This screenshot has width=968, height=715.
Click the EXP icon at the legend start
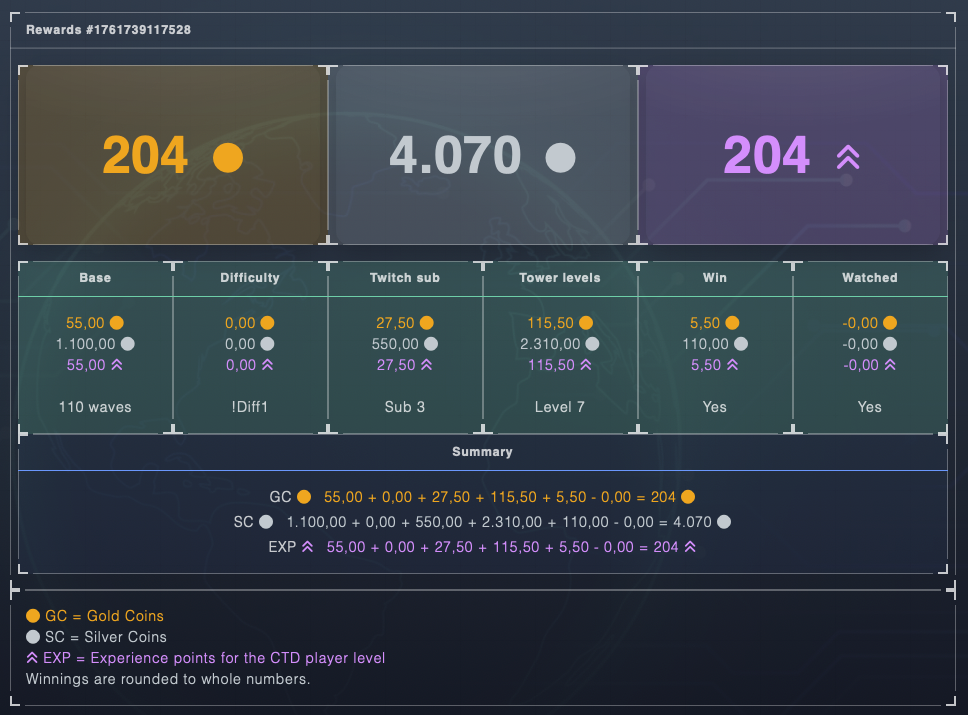point(33,658)
